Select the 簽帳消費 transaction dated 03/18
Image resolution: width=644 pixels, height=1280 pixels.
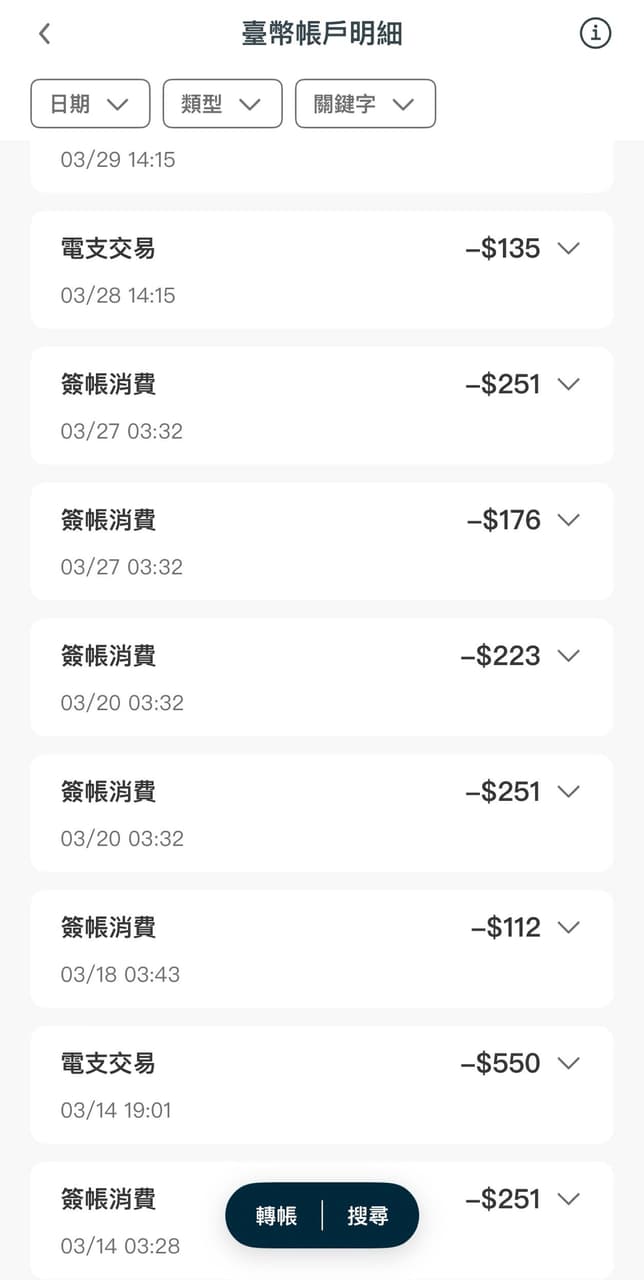(x=250, y=949)
